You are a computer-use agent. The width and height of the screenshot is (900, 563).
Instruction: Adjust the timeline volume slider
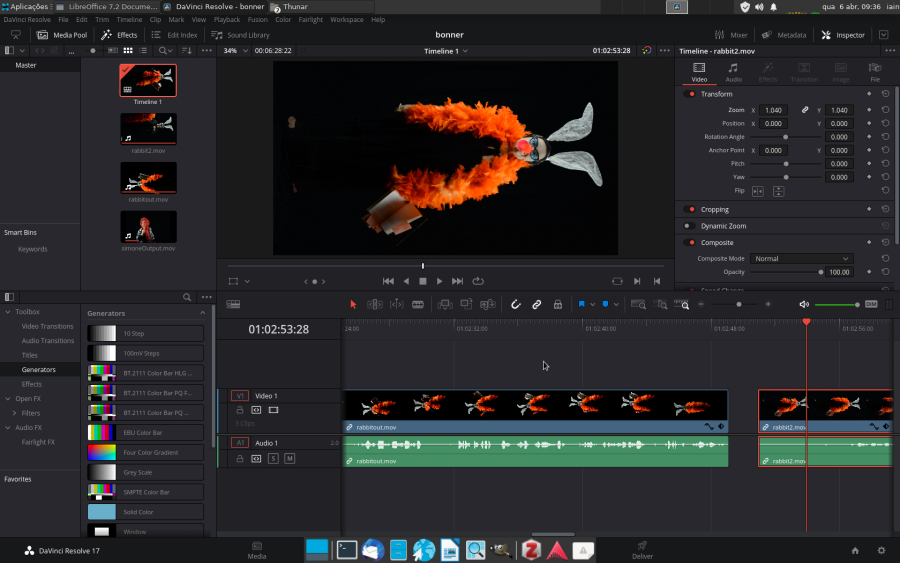837,305
